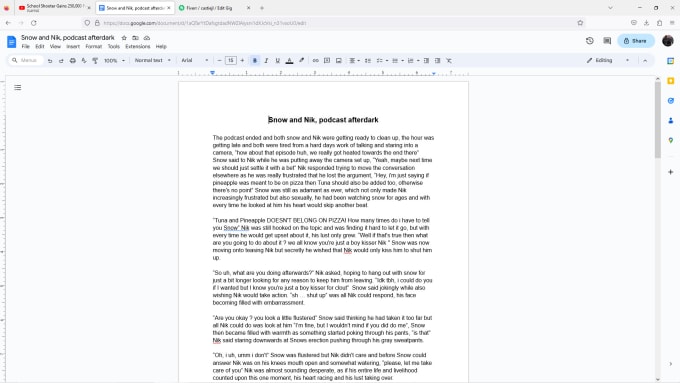The image size is (680, 383).
Task: Hide the side panel with arrow
Action: click(670, 364)
